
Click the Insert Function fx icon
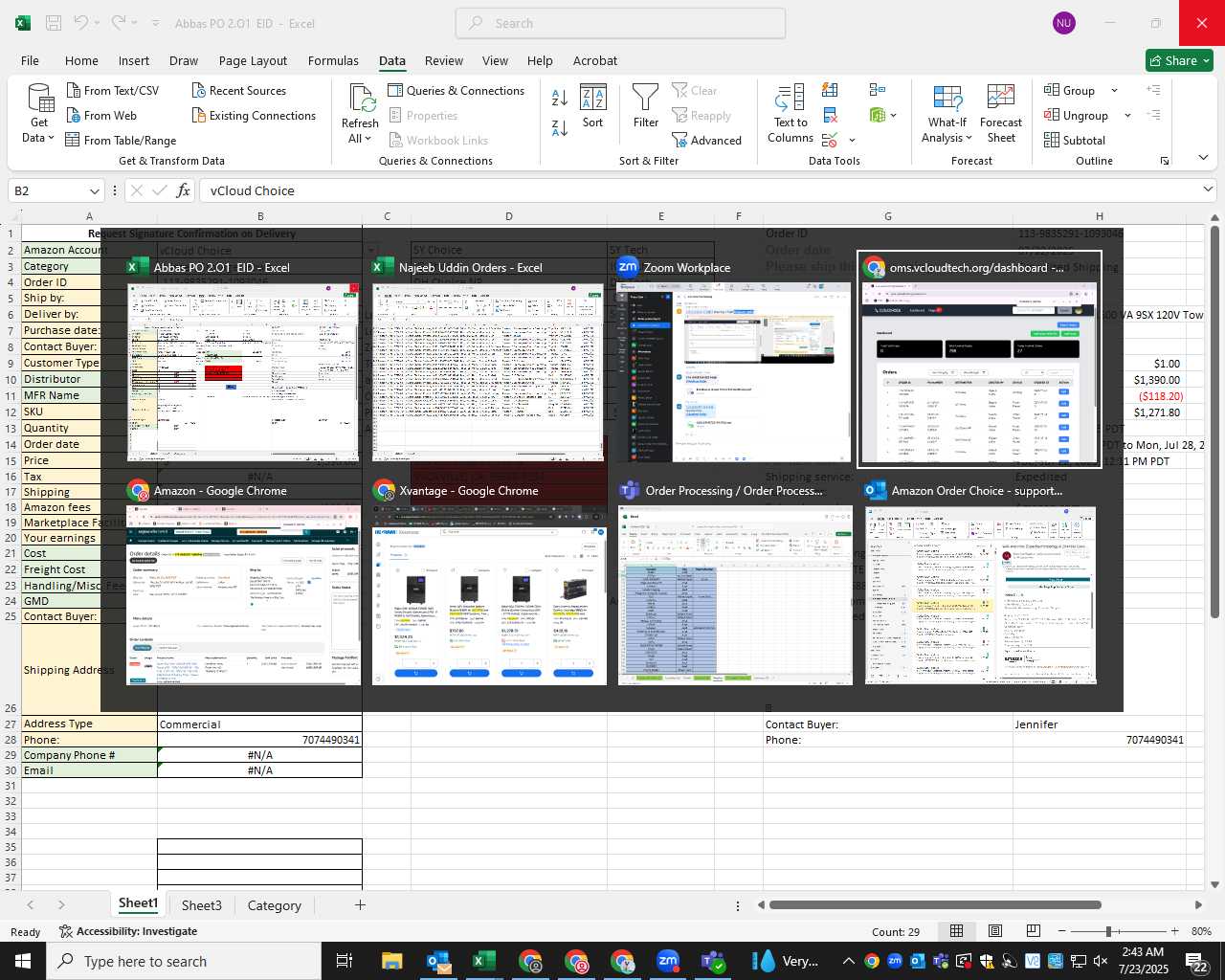point(184,190)
